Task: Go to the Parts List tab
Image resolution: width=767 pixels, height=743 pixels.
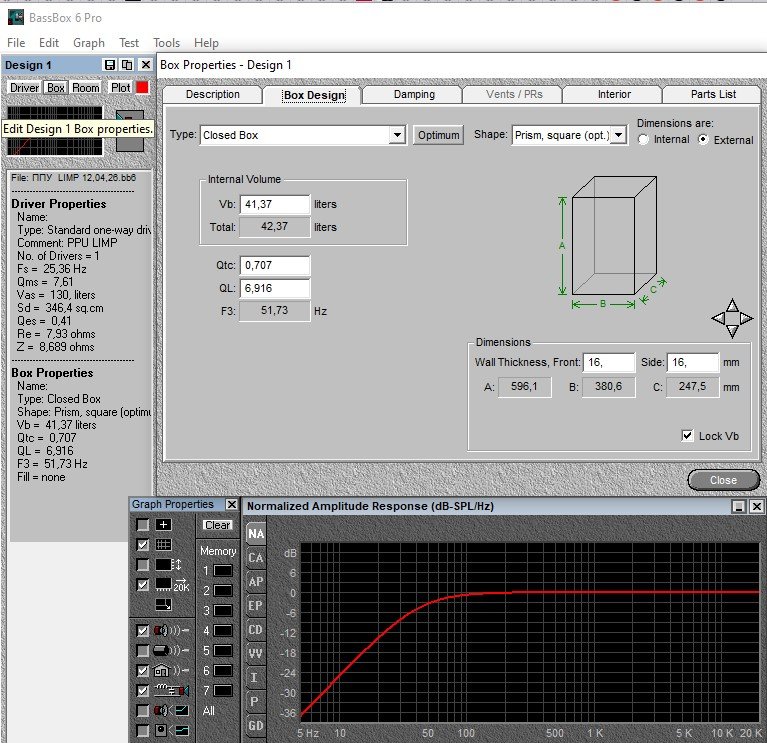Action: pyautogui.click(x=713, y=95)
